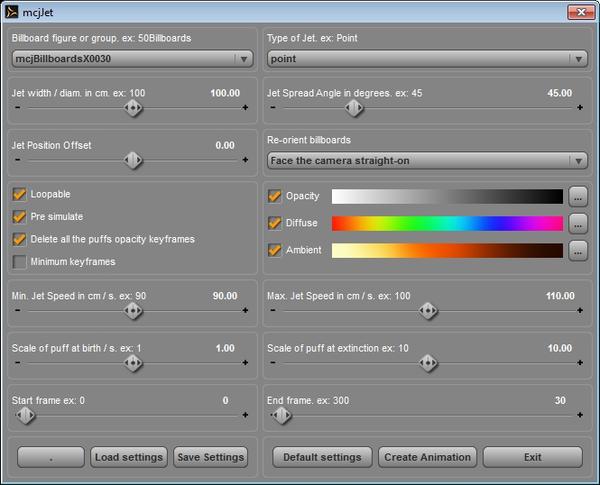Increase Start frame with plus icon
600x485 pixels.
point(245,415)
